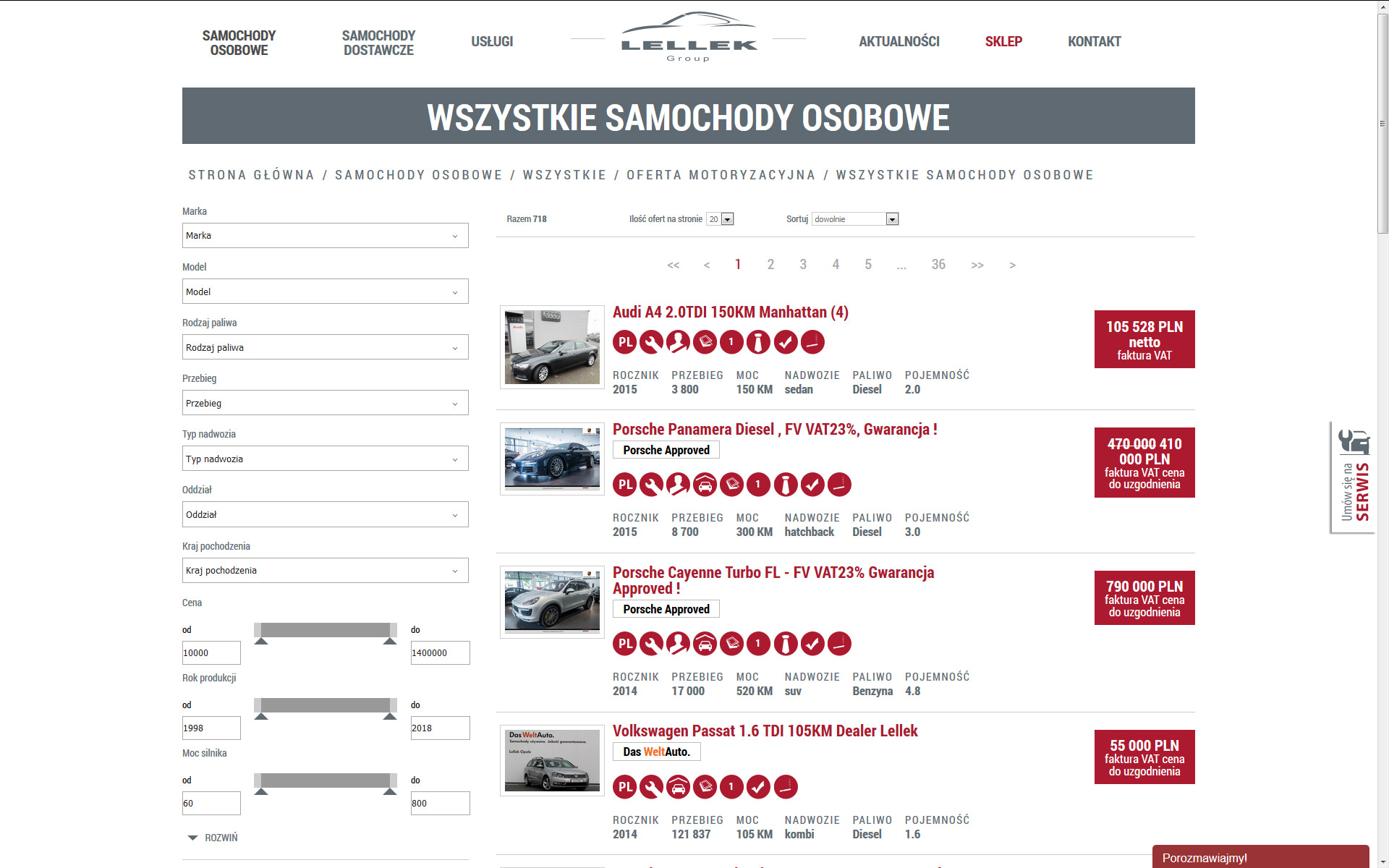Open the Marka filter dropdown

pyautogui.click(x=325, y=236)
